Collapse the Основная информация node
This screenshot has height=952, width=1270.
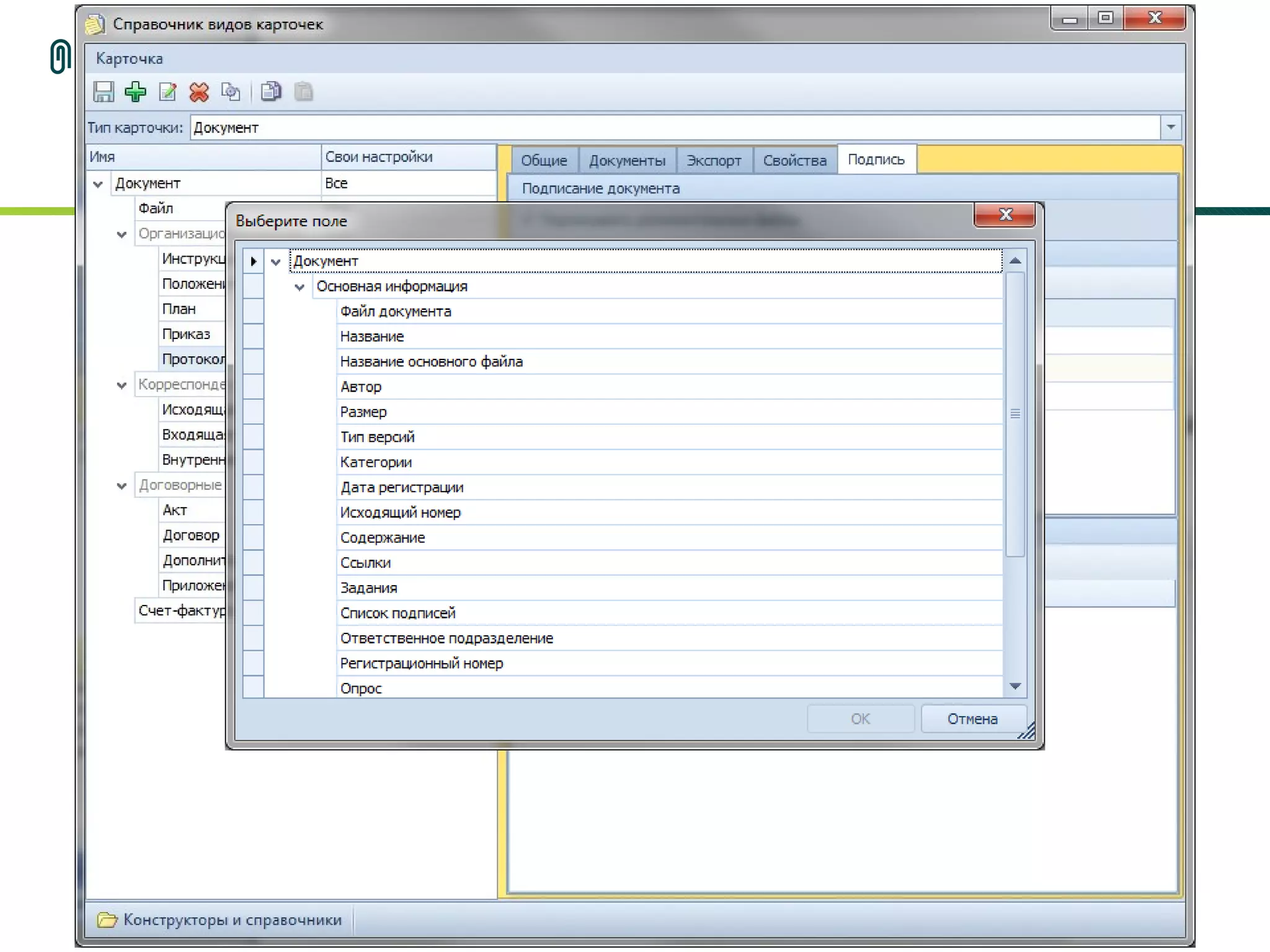coord(300,287)
